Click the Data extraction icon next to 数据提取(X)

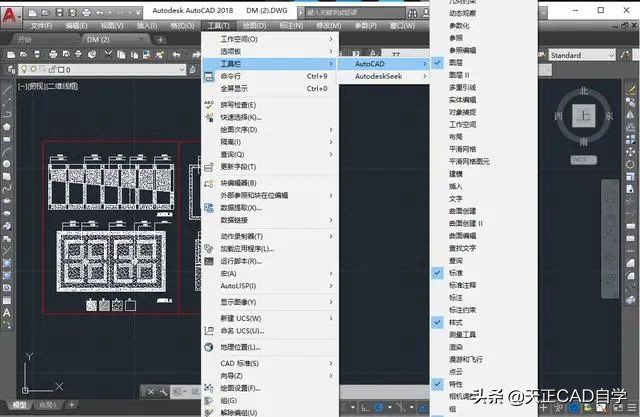[x=209, y=208]
